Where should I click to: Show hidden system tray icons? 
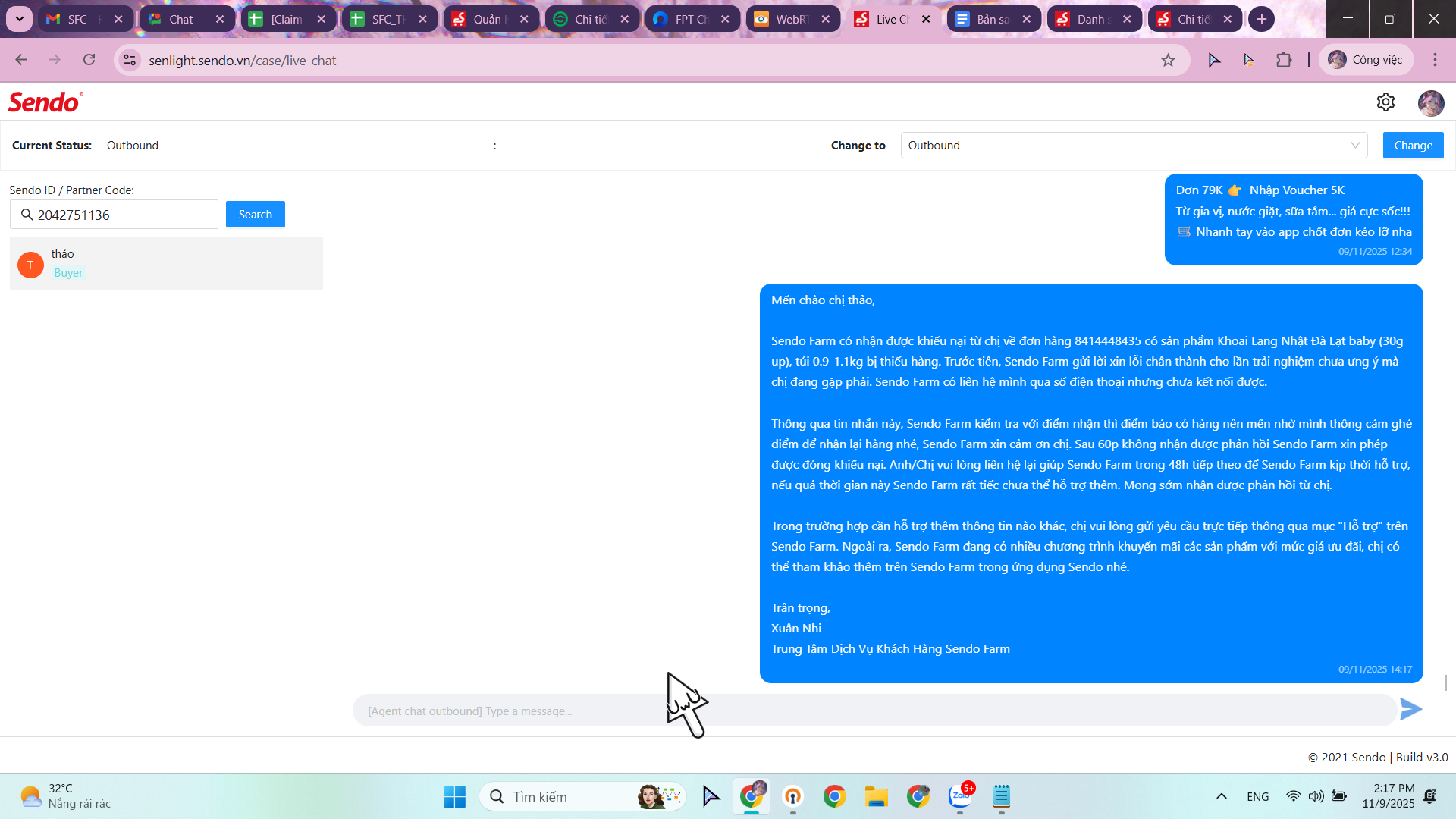pyautogui.click(x=1221, y=796)
